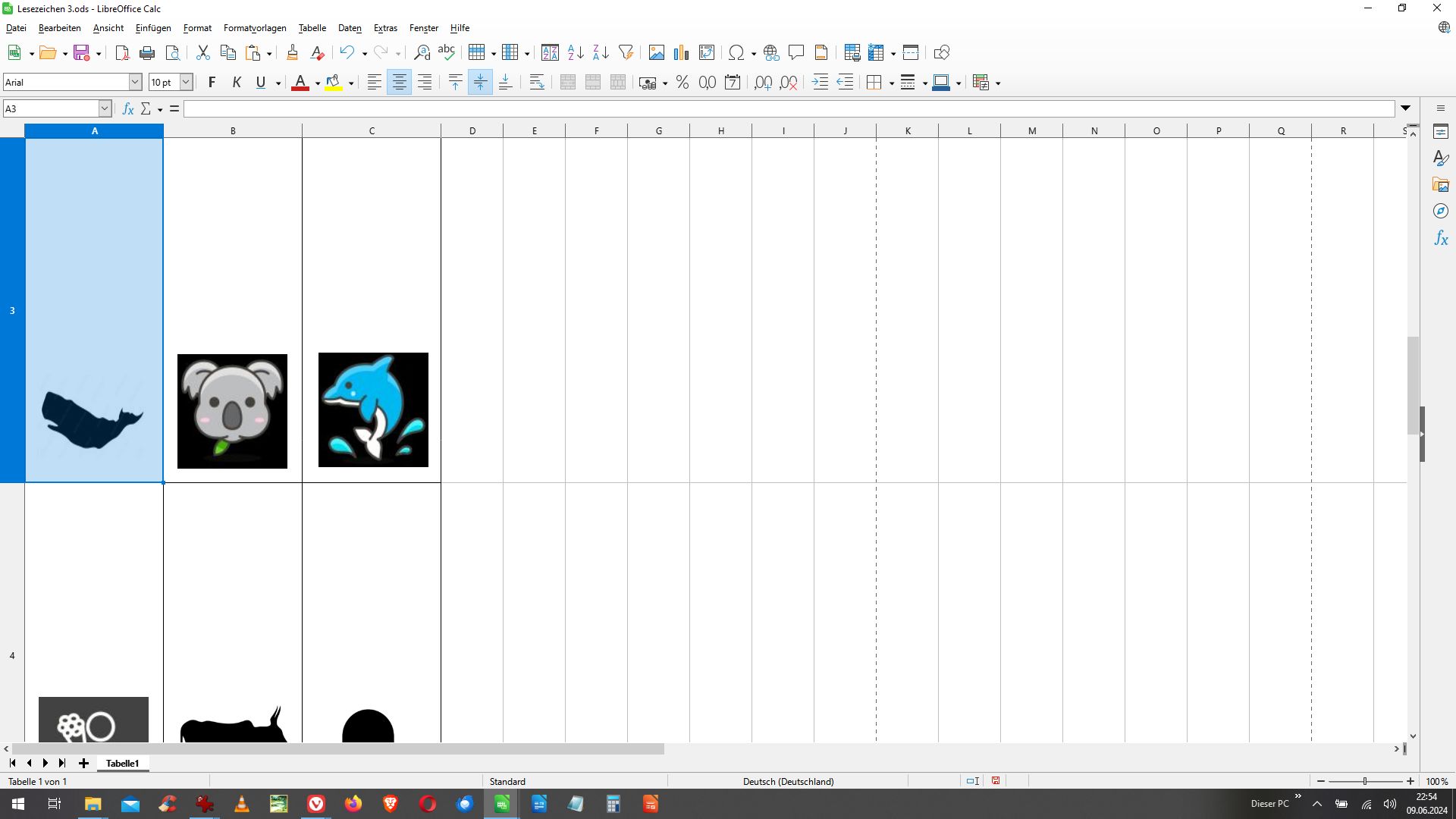Open paste options dropdown arrow
1456x819 pixels.
click(x=269, y=53)
